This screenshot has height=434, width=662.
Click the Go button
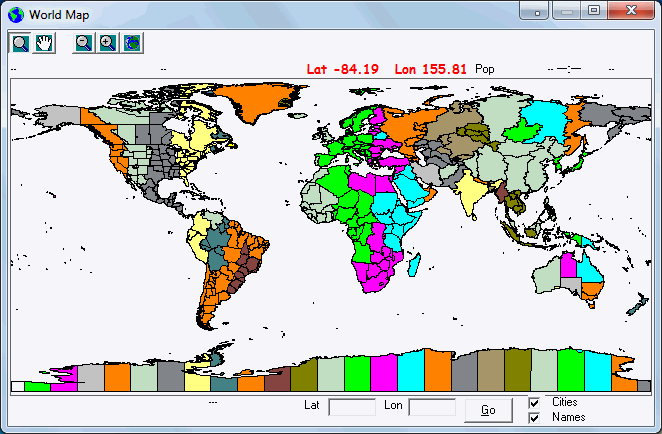(488, 410)
